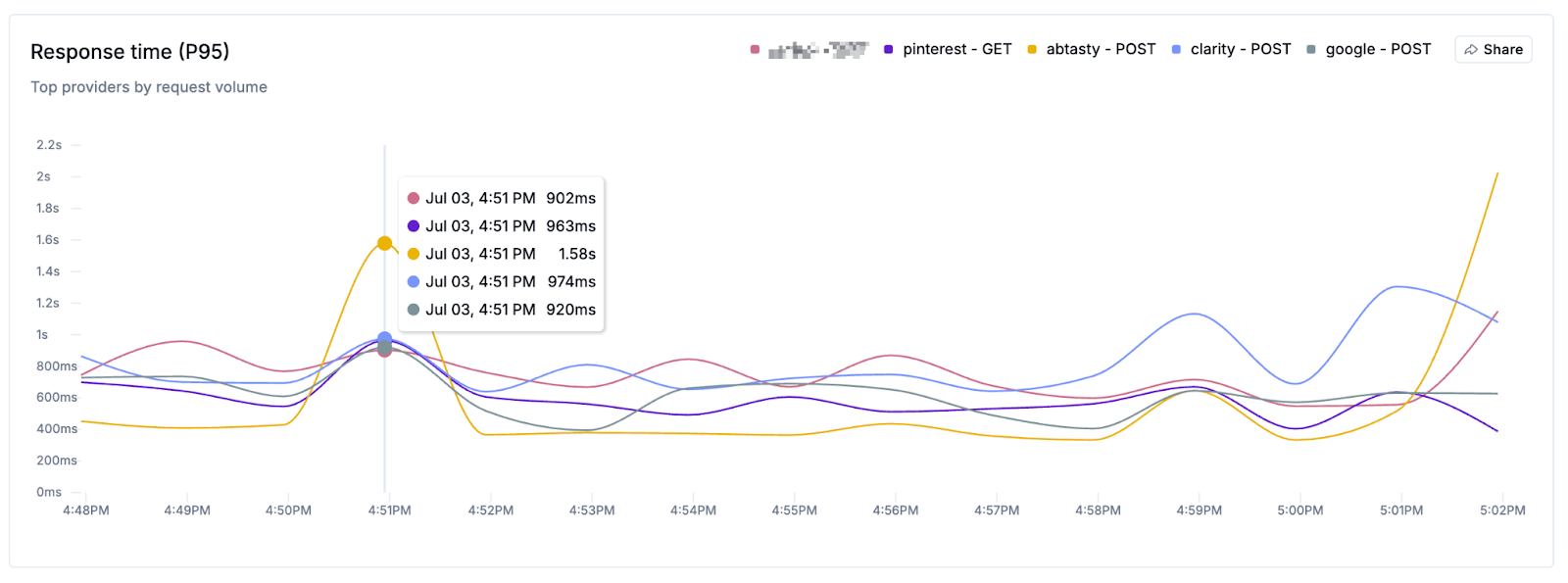1568x583 pixels.
Task: Click the 974ms value in the tooltip
Action: click(x=571, y=282)
